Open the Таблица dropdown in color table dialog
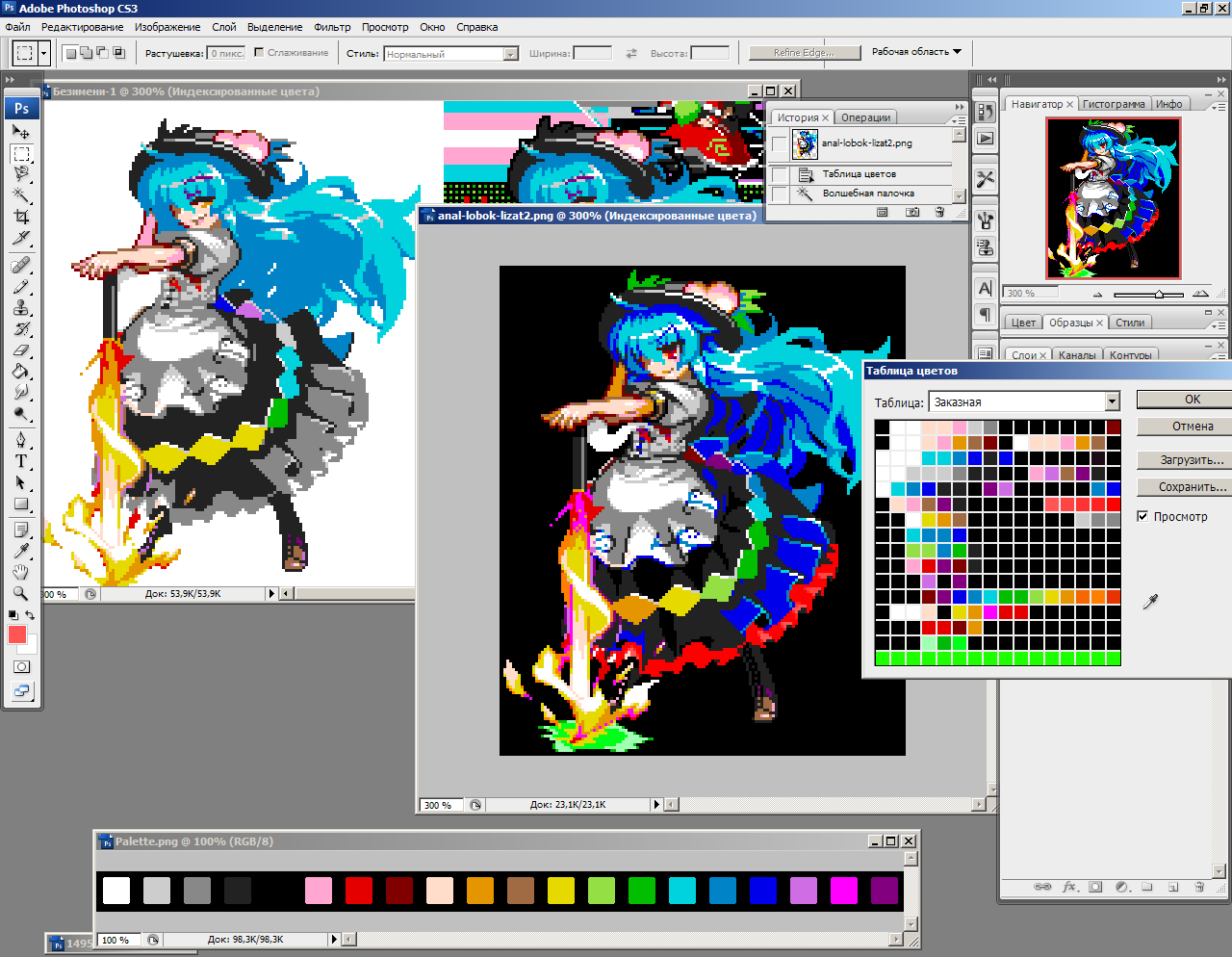The height and width of the screenshot is (957, 1232). (x=1112, y=401)
